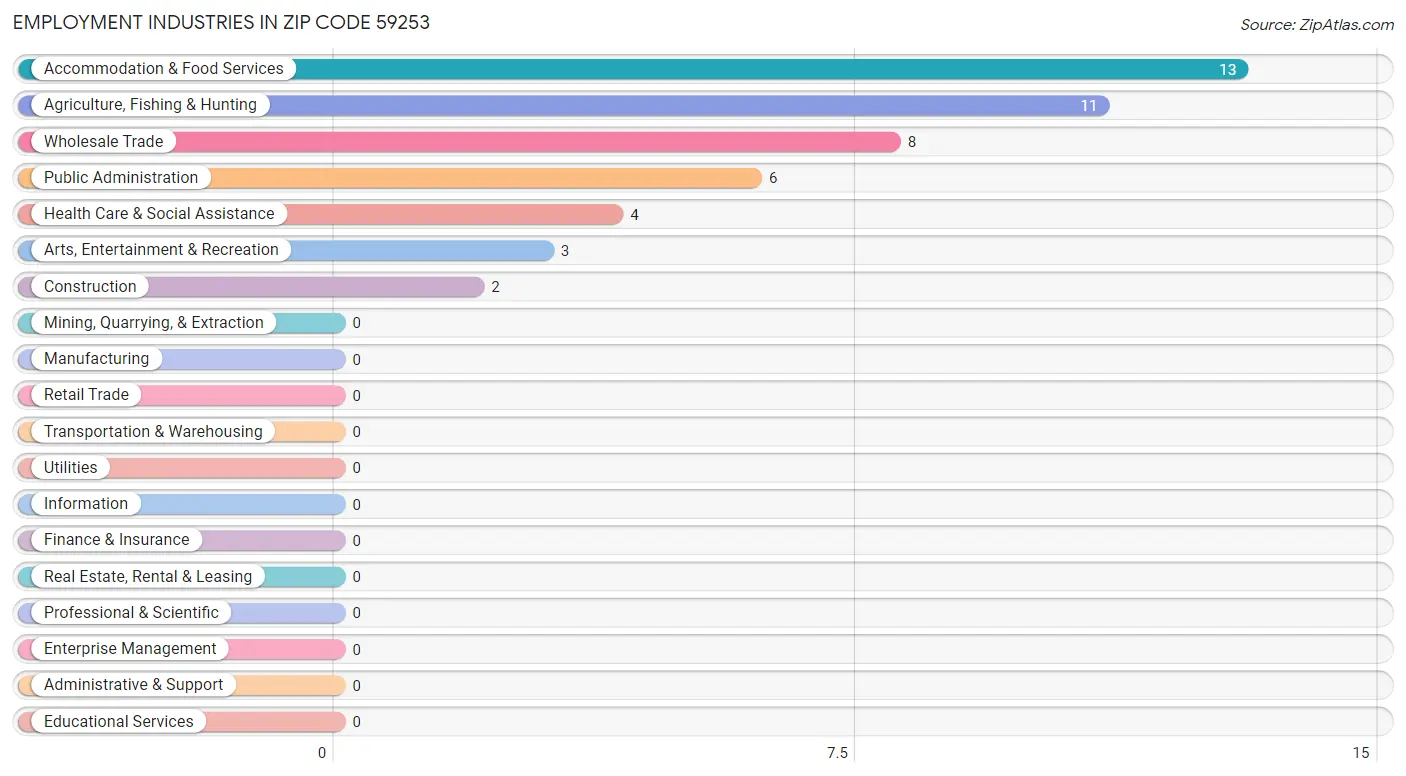Click the value 6 beside Public Administration bar
The width and height of the screenshot is (1406, 776).
coord(773,178)
